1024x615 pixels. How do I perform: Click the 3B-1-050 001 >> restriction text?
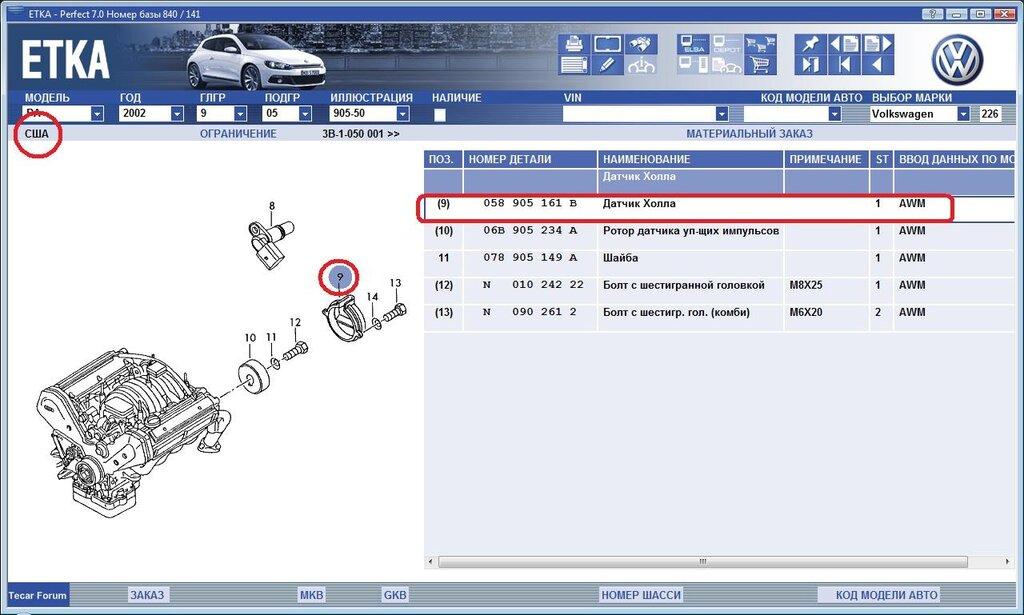(360, 134)
